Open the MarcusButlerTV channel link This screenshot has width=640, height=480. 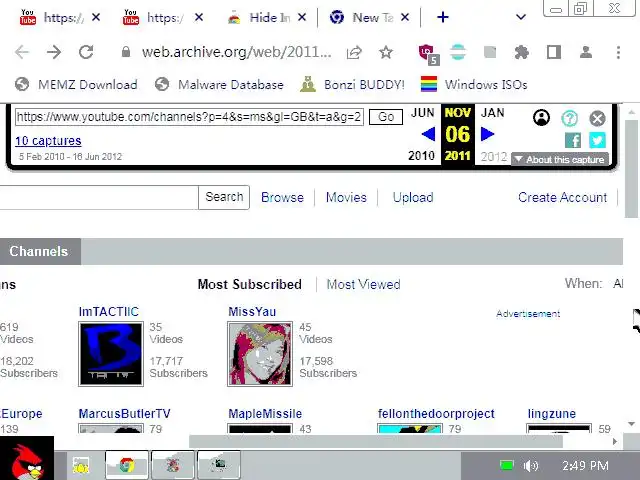click(x=124, y=414)
